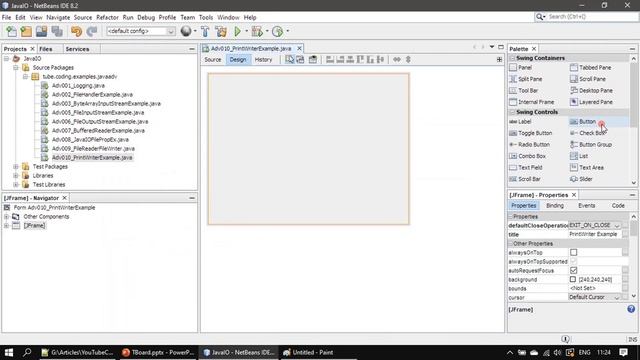This screenshot has width=640, height=360.
Task: Collapse the Source Packages node
Action: tap(16, 68)
